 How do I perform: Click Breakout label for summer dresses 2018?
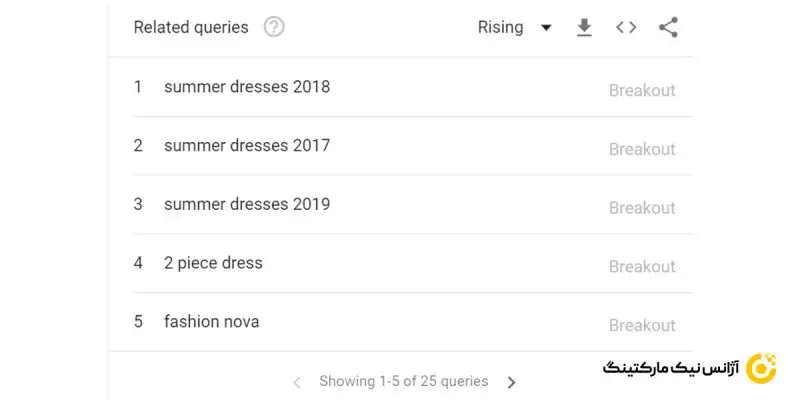[642, 90]
